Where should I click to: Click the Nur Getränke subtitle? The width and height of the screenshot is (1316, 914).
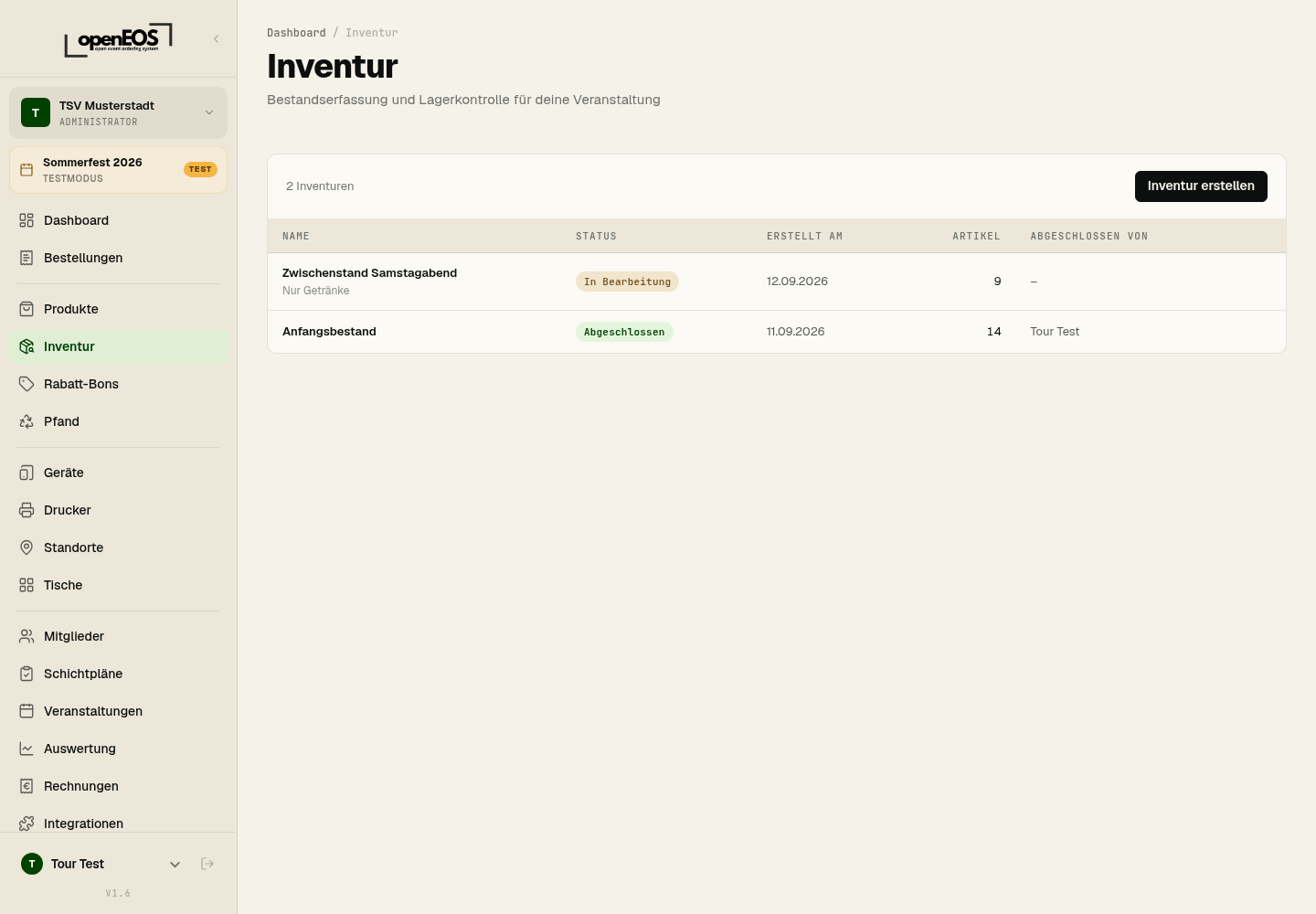(315, 291)
